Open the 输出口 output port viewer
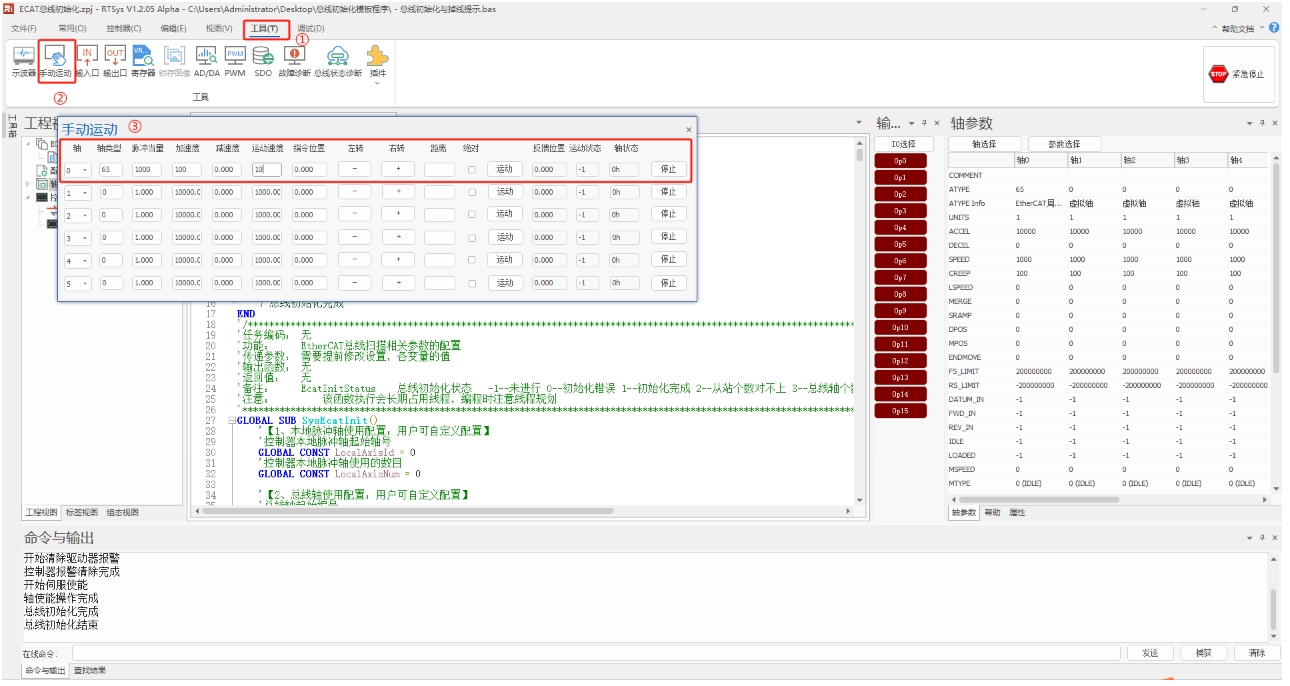Image resolution: width=1290 pixels, height=686 pixels. [x=115, y=61]
